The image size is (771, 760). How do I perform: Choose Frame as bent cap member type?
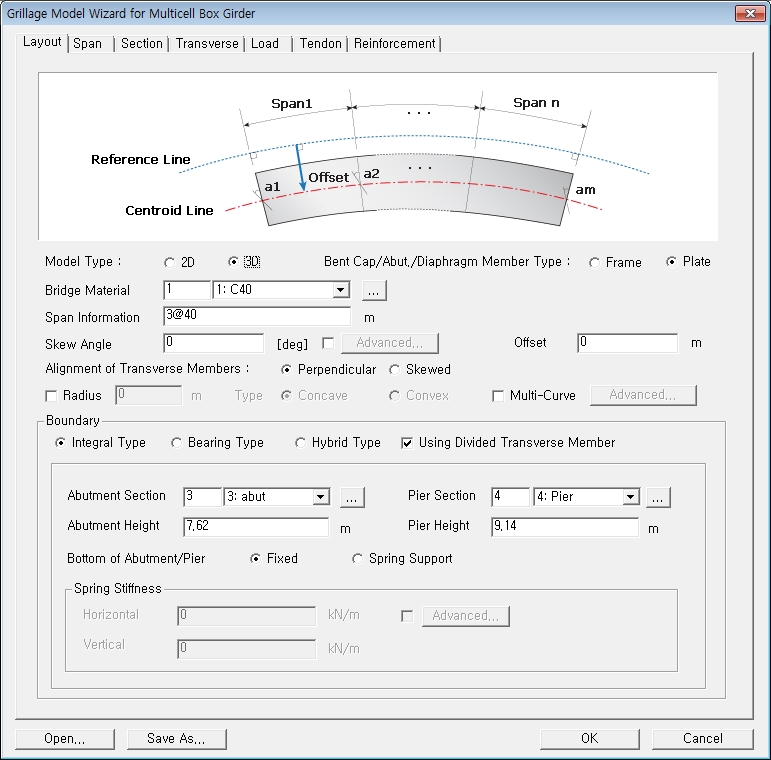595,263
